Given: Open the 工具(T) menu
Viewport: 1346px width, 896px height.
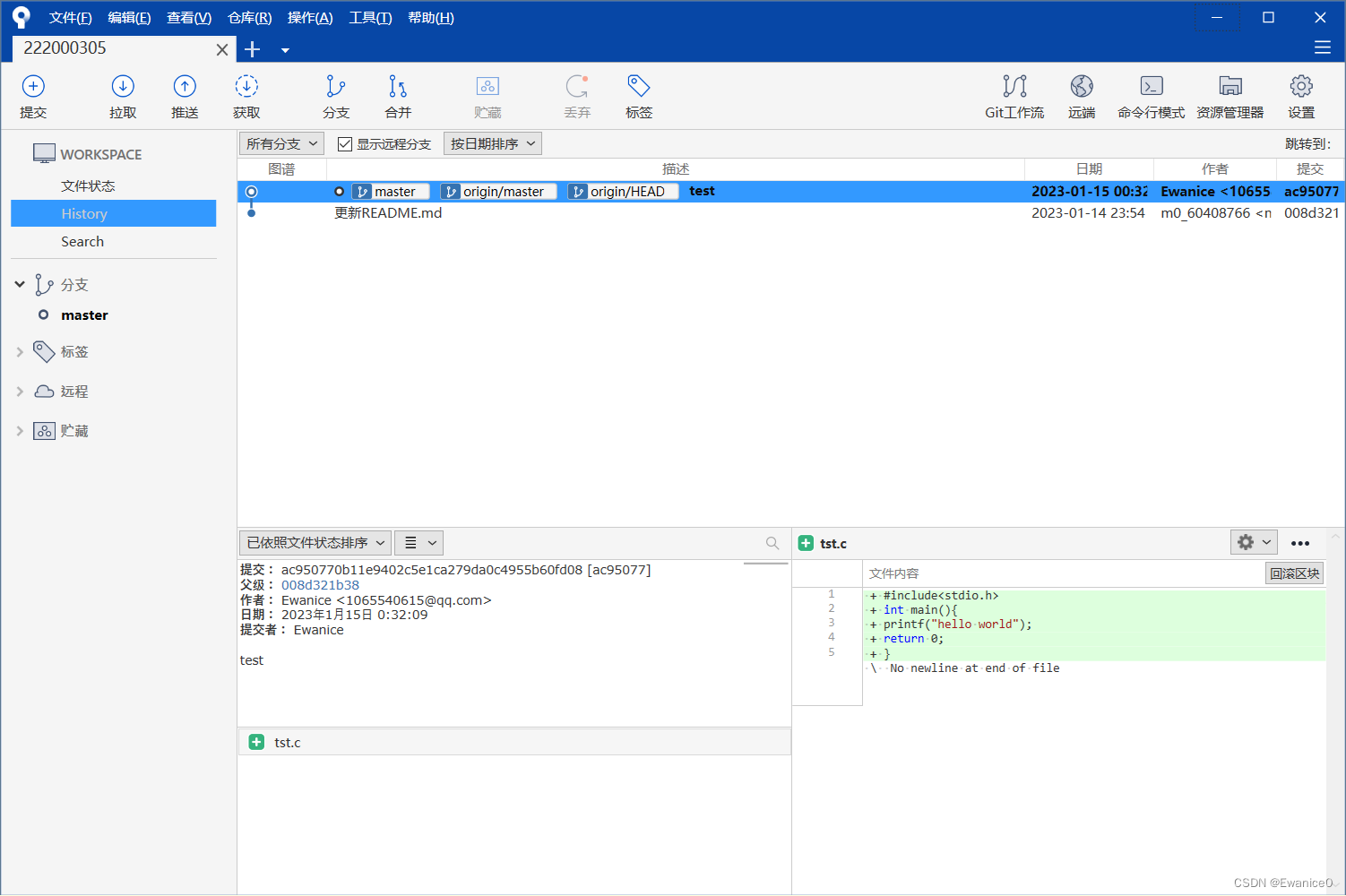Looking at the screenshot, I should click(370, 18).
